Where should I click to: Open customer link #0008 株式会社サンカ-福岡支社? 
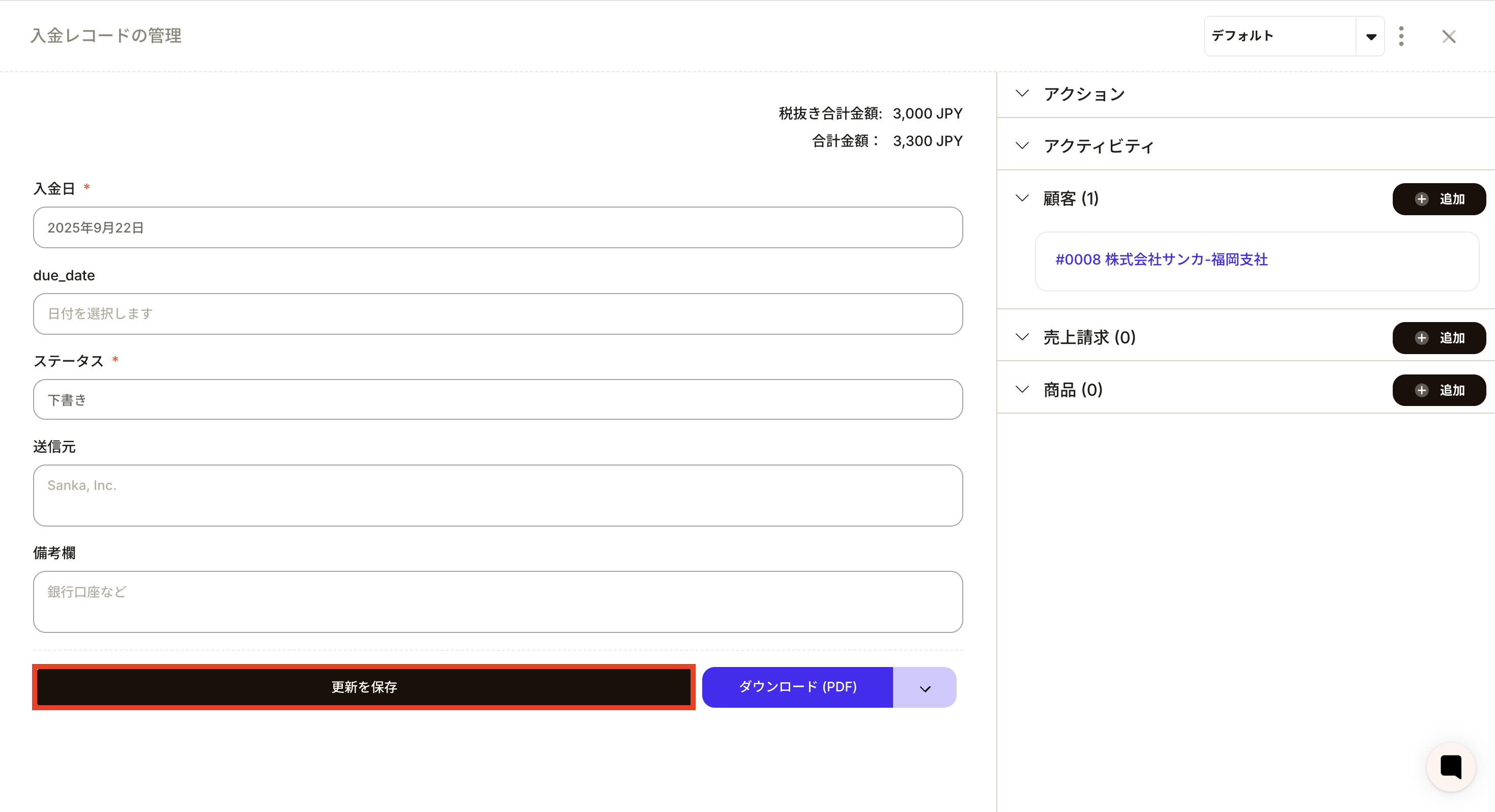coord(1161,259)
